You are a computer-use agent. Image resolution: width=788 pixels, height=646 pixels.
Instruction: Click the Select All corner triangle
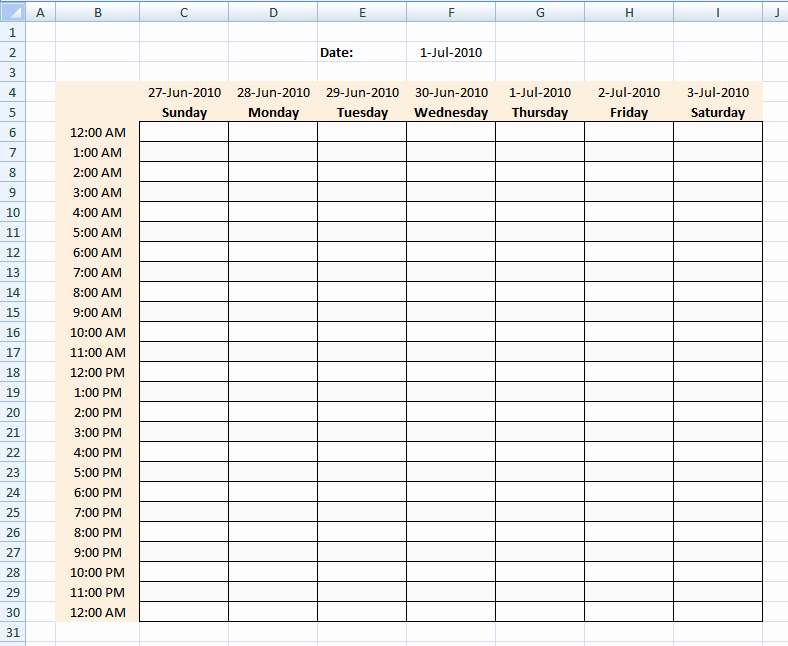click(x=13, y=12)
